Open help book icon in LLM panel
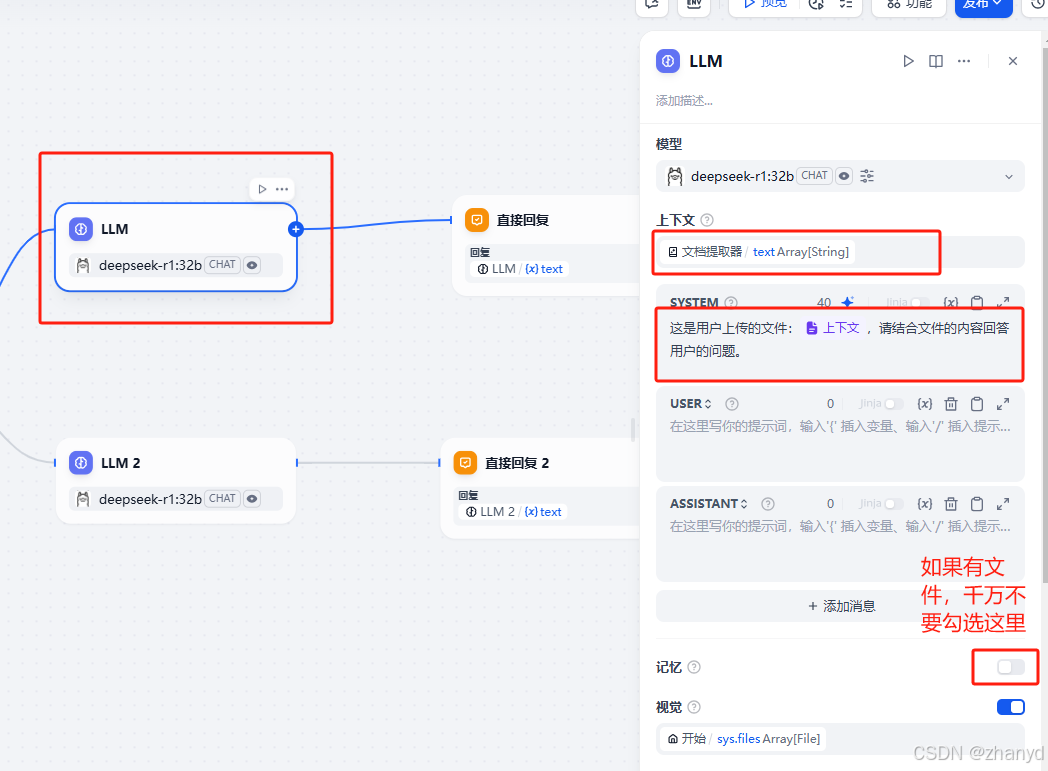1048x771 pixels. click(936, 61)
